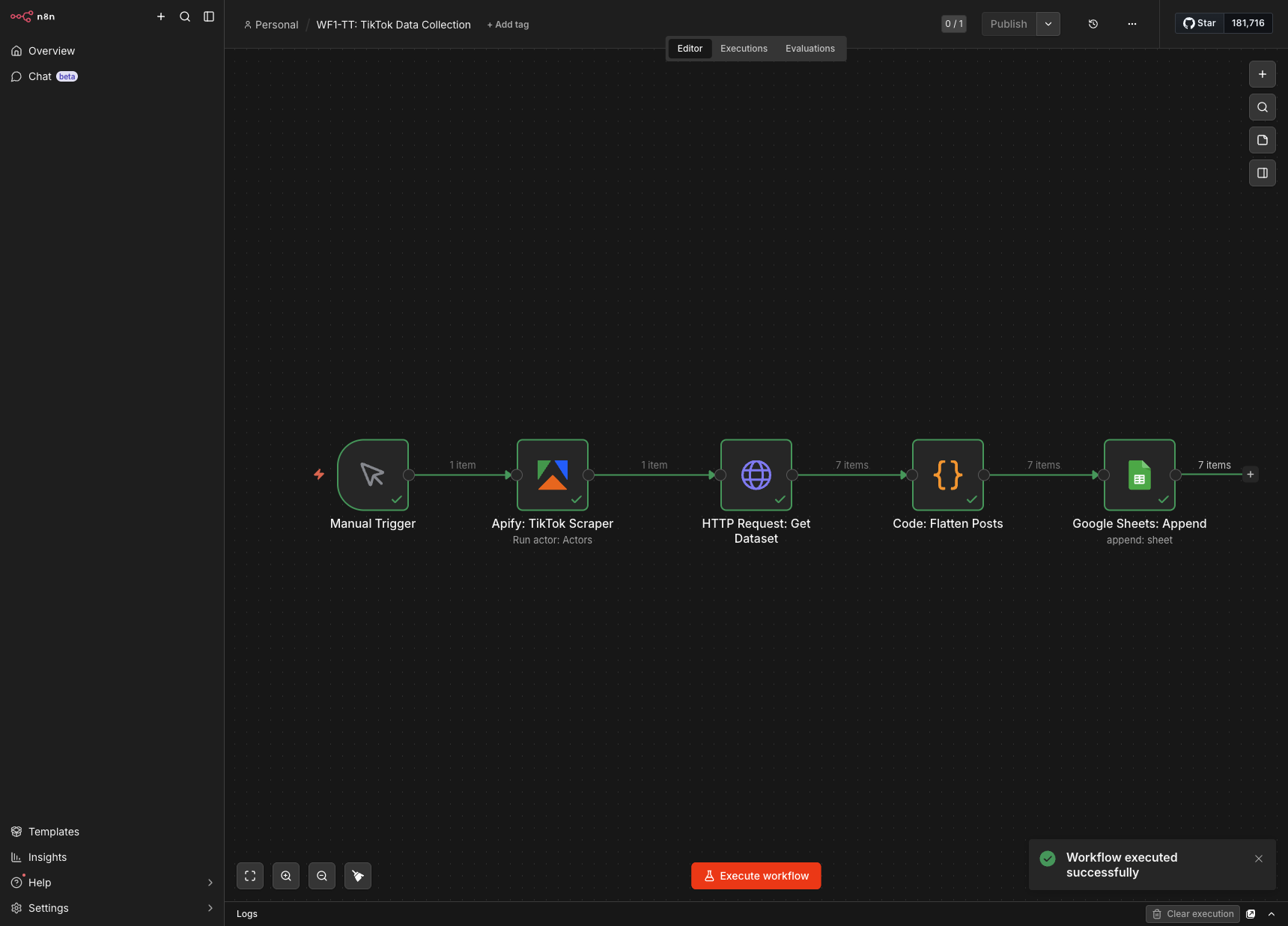Select the Editor tab
This screenshot has width=1288, height=926.
690,49
